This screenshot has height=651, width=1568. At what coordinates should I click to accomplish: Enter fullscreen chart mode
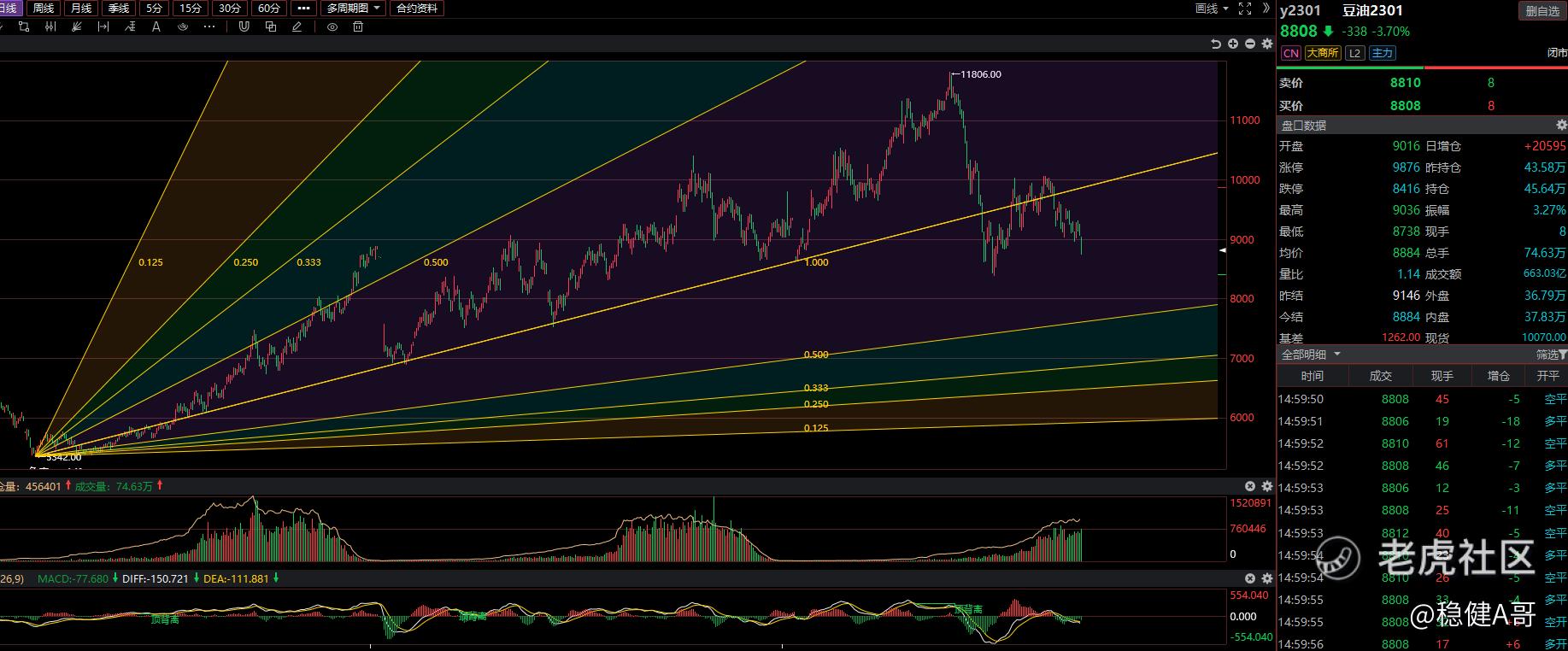[1245, 9]
